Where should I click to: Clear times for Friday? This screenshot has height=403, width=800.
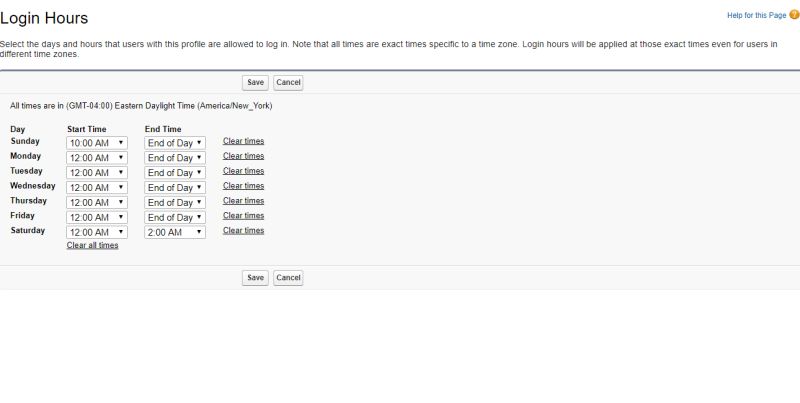(243, 215)
